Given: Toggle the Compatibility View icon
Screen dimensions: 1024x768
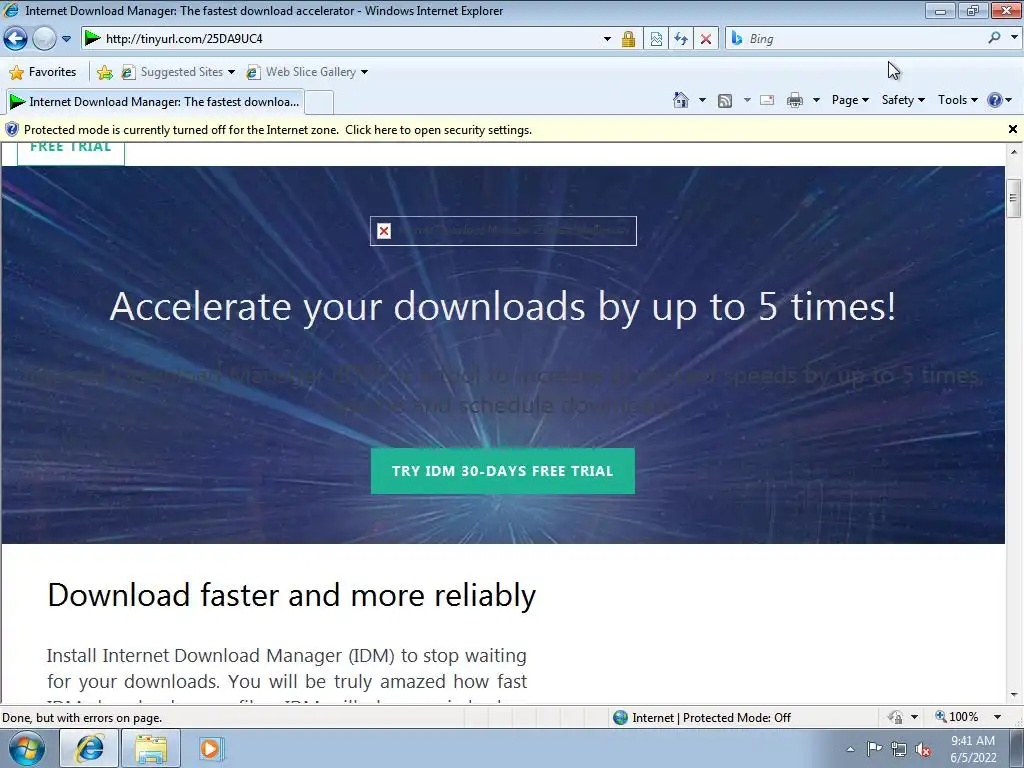Looking at the screenshot, I should [x=656, y=39].
